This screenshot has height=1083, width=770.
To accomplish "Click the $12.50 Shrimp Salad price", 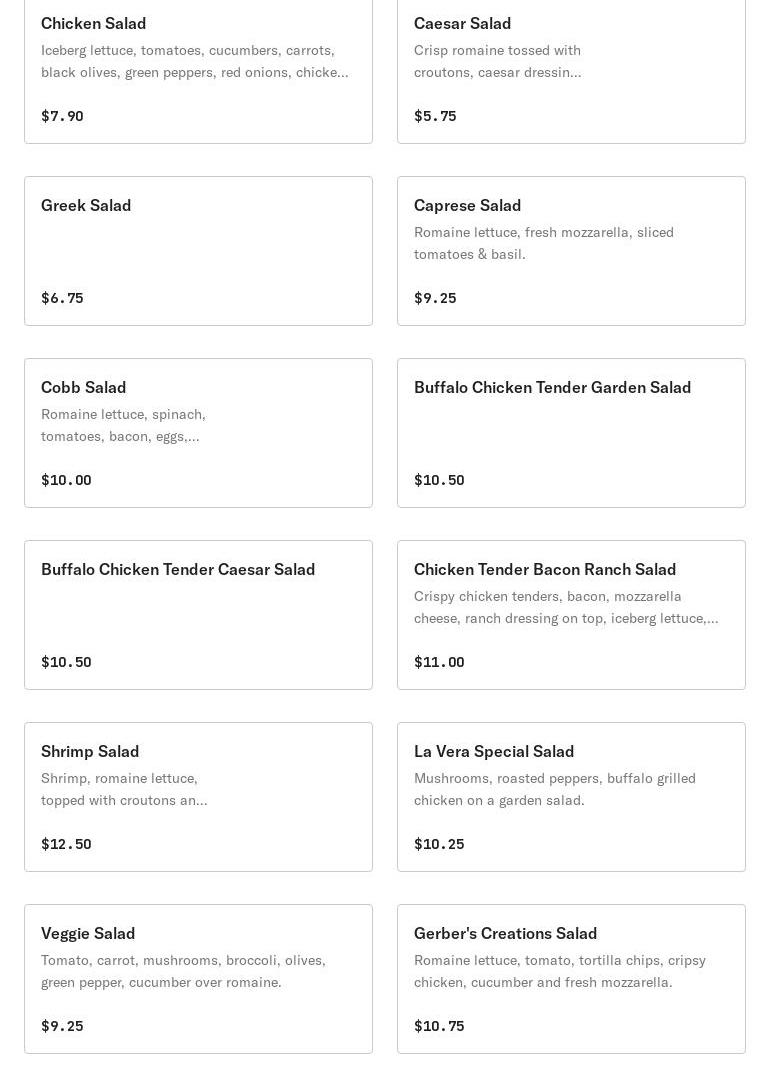I will 66,844.
